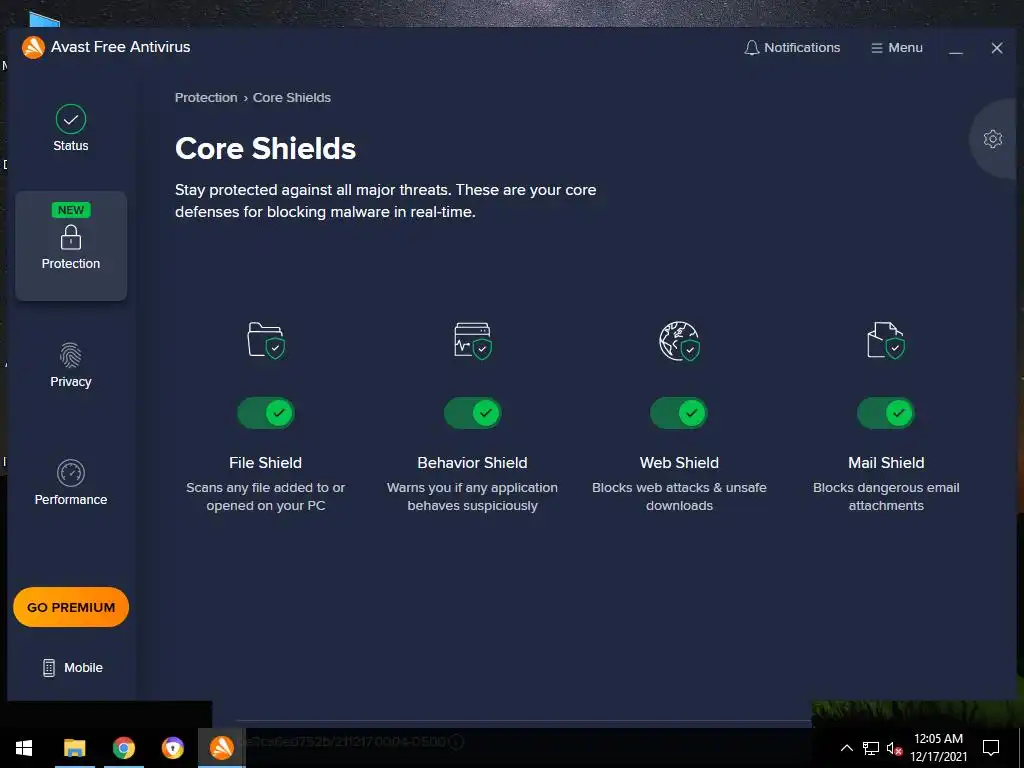Disable the Mail Shield toggle
1024x768 pixels.
pyautogui.click(x=886, y=413)
